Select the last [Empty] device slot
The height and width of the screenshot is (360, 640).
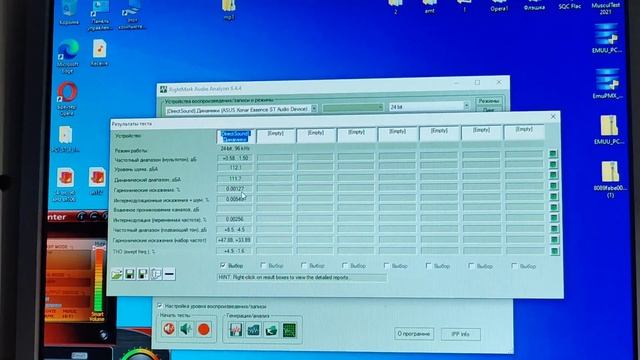[x=524, y=132]
